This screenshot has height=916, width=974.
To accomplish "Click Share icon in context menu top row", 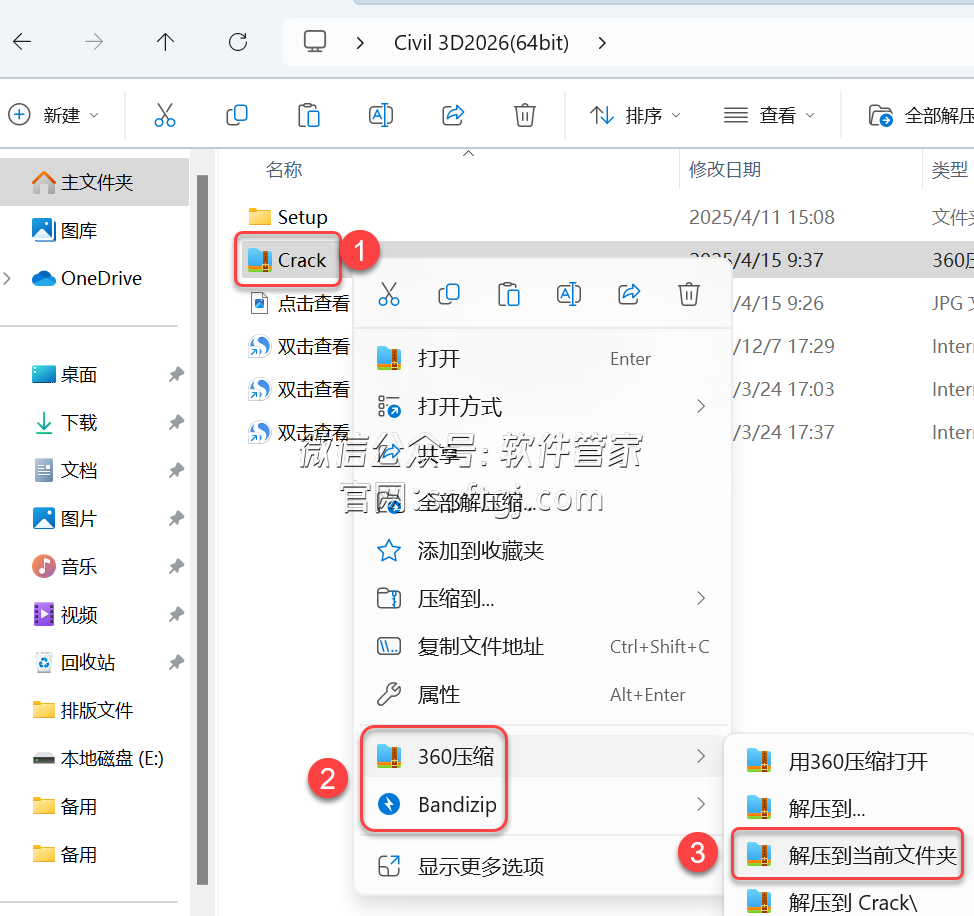I will click(629, 294).
